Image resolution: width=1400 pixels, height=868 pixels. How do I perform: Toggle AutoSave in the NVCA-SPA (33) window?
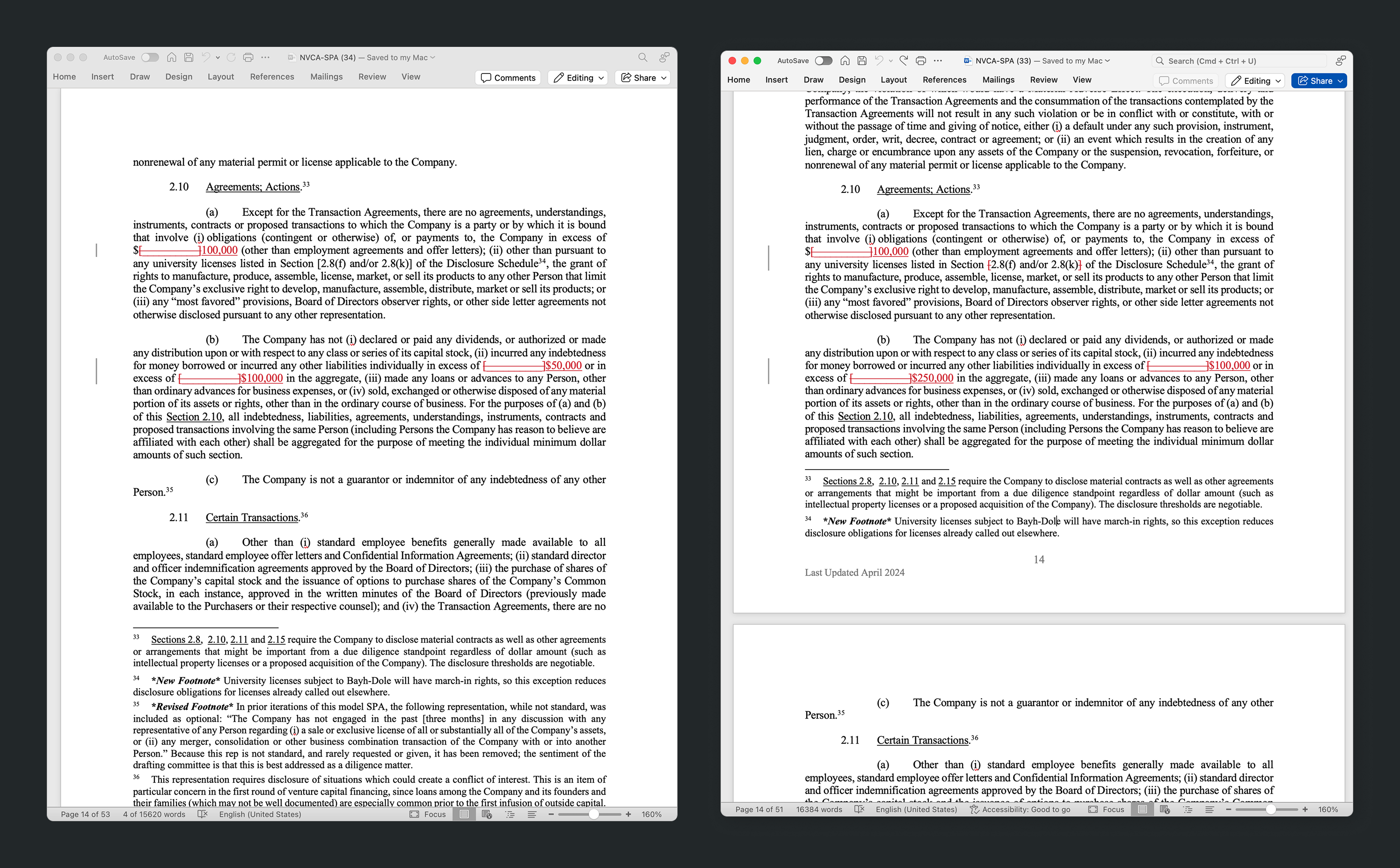[x=824, y=61]
